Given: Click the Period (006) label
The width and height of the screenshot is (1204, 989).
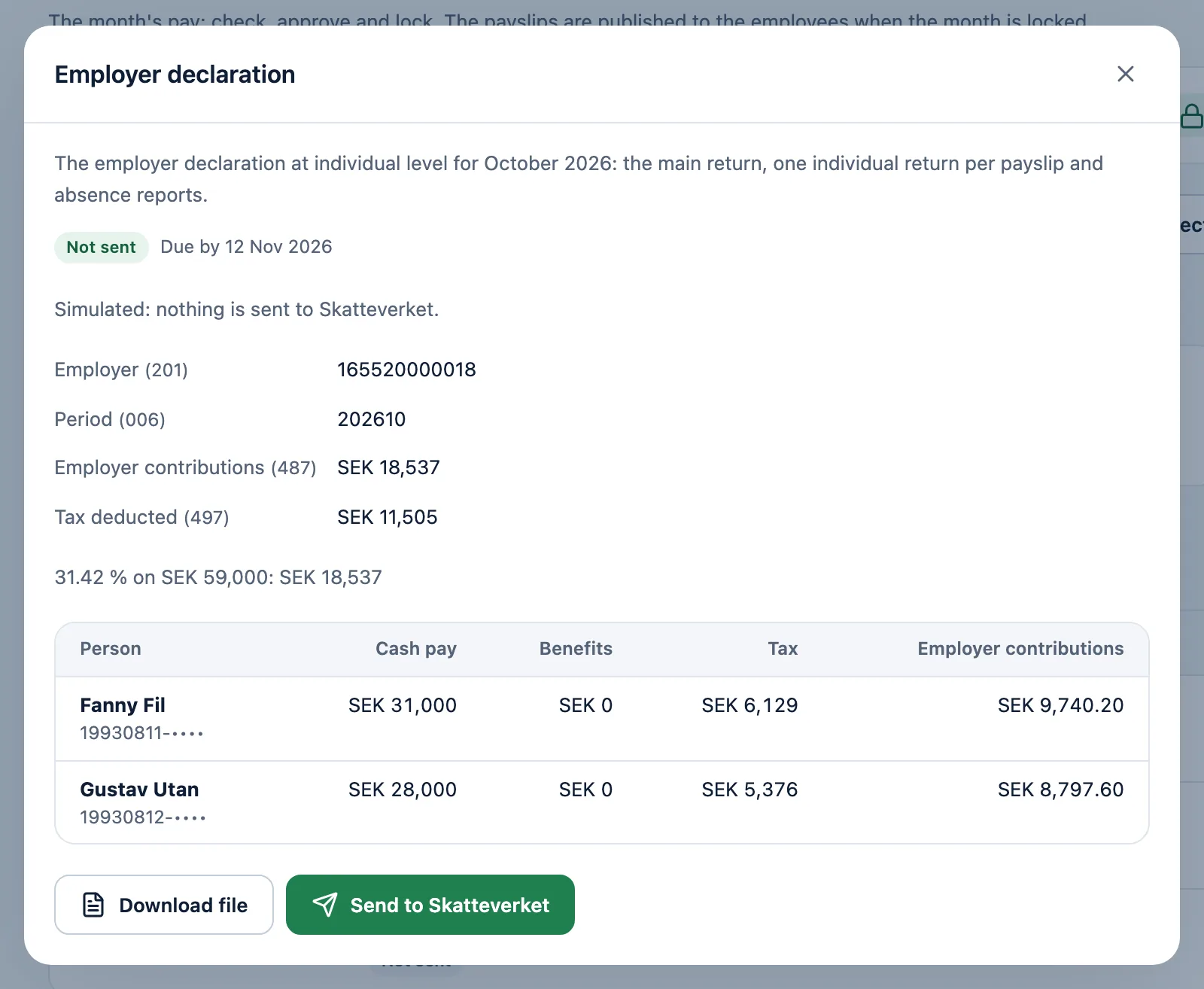Looking at the screenshot, I should (x=110, y=419).
